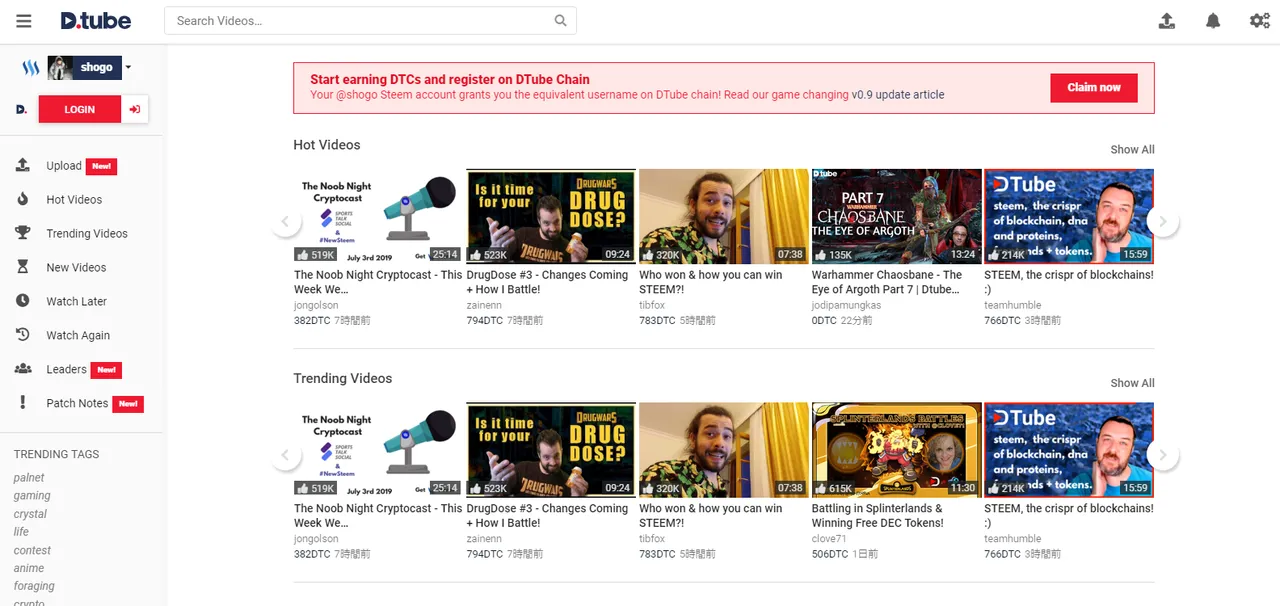Screen dimensions: 1280x606
Task: Go back in Trending Videos carousel
Action: point(285,456)
